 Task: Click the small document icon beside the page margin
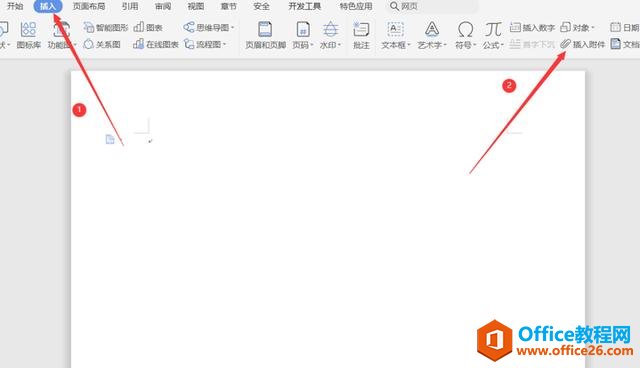point(110,140)
